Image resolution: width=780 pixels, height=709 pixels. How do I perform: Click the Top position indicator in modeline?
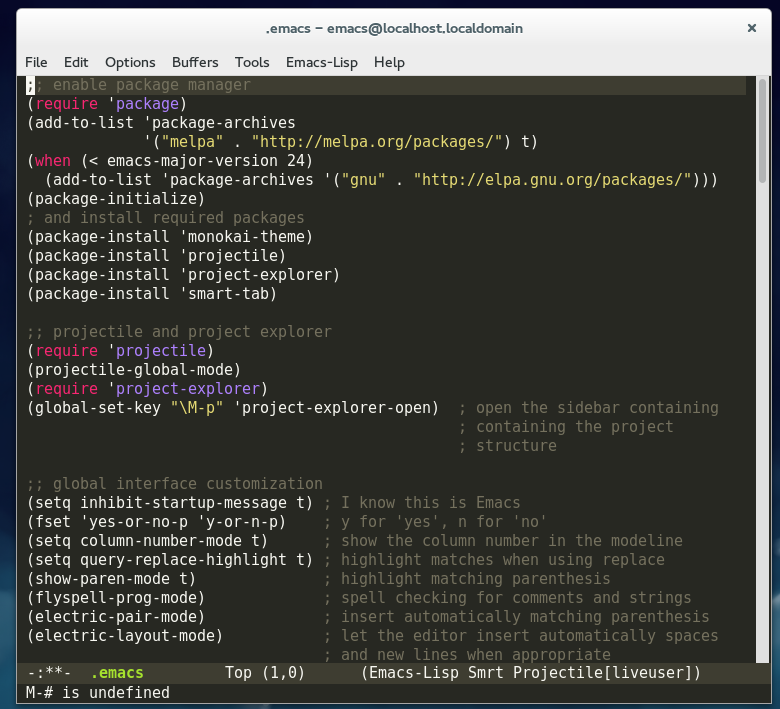click(x=238, y=673)
